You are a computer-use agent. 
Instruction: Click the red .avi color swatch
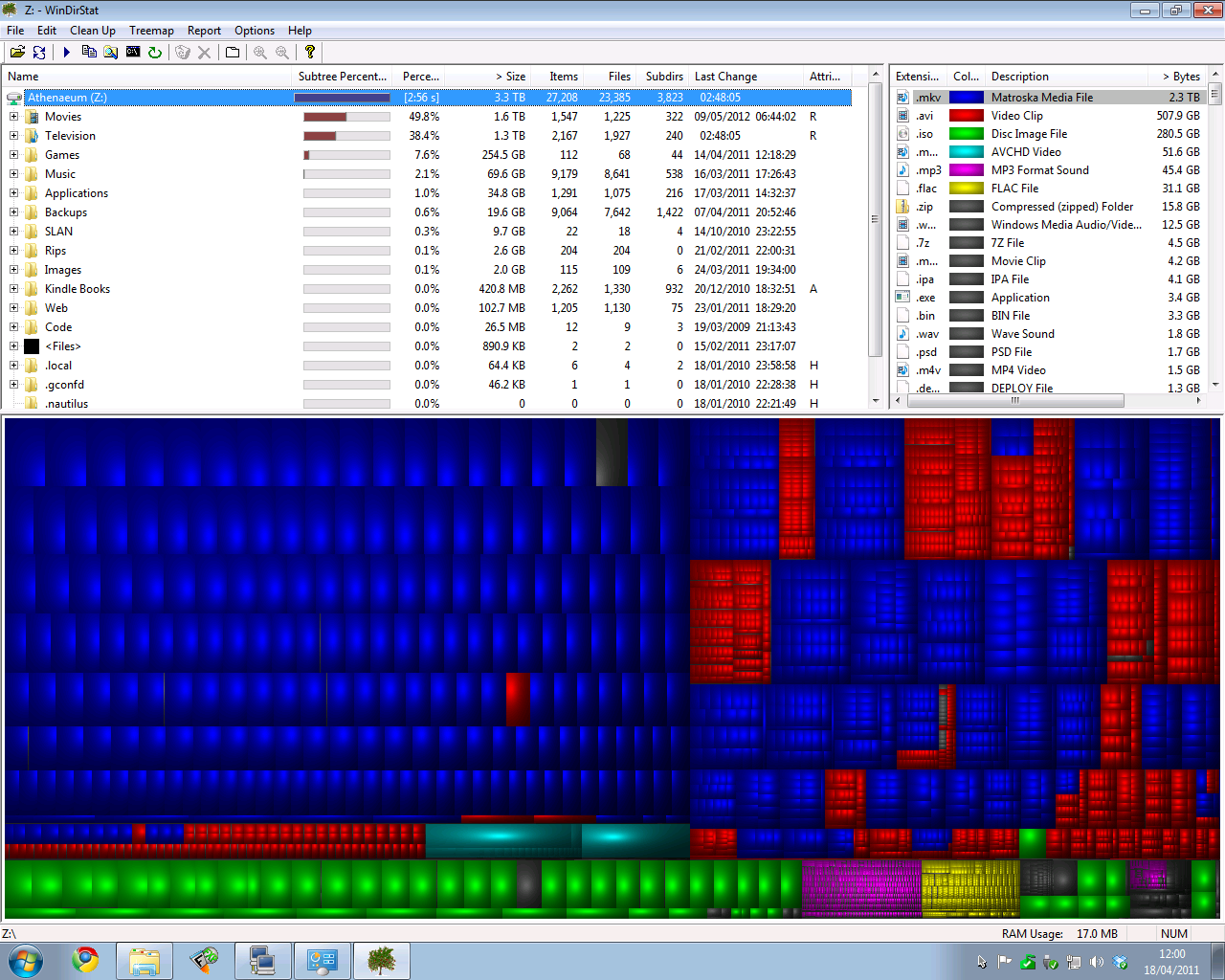click(x=967, y=116)
